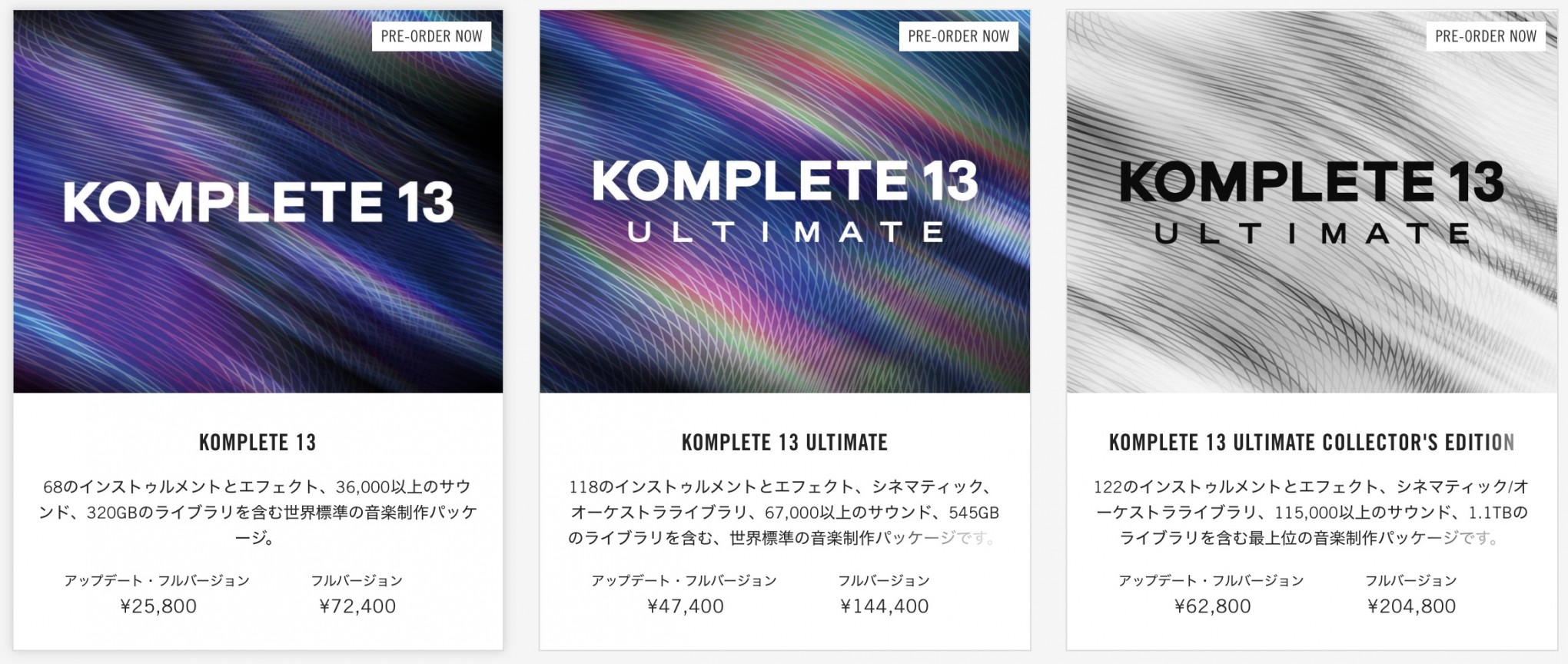Screen dimensions: 1568x664
Task: Select the ¥25,800 update price for KOMPLETE 13
Action: [x=158, y=606]
